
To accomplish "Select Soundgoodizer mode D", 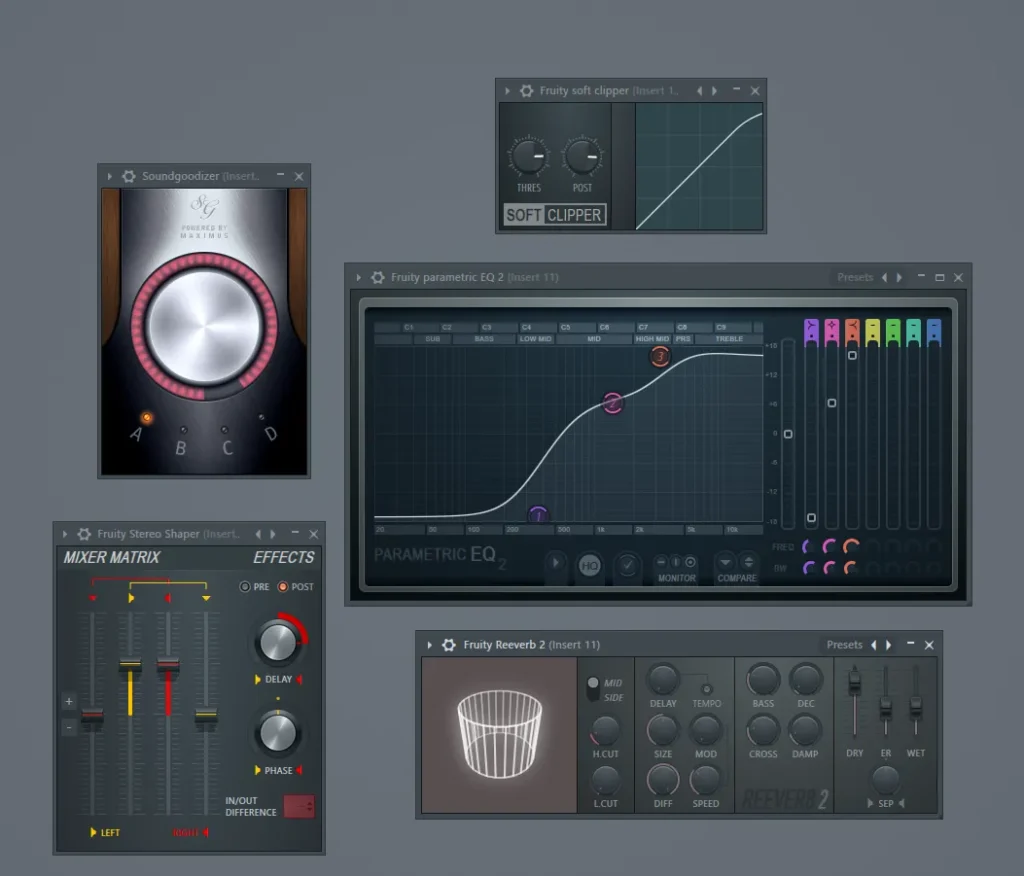I will (x=262, y=417).
